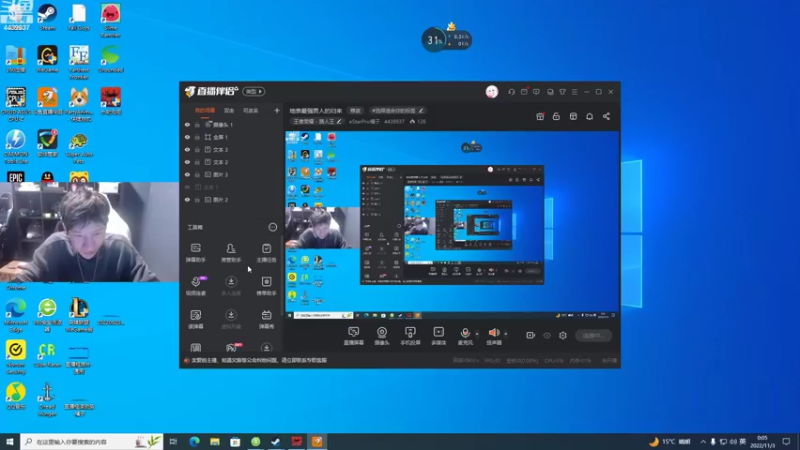Toggle visibility of 图片 3 source
The image size is (800, 450).
tap(187, 174)
